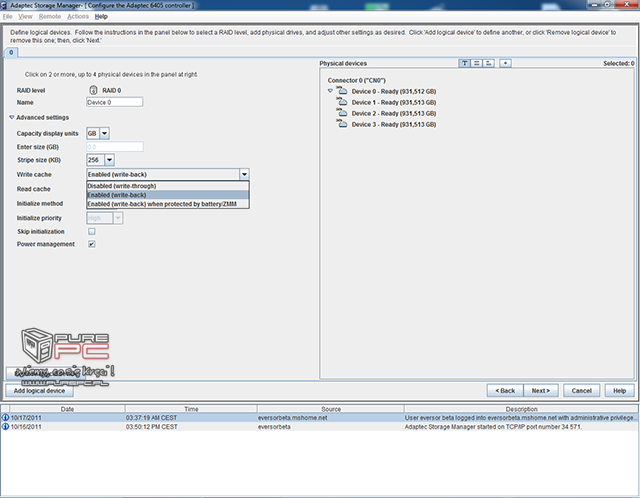This screenshot has height=498, width=640.
Task: Collapse the Advanced settings section
Action: click(x=11, y=117)
